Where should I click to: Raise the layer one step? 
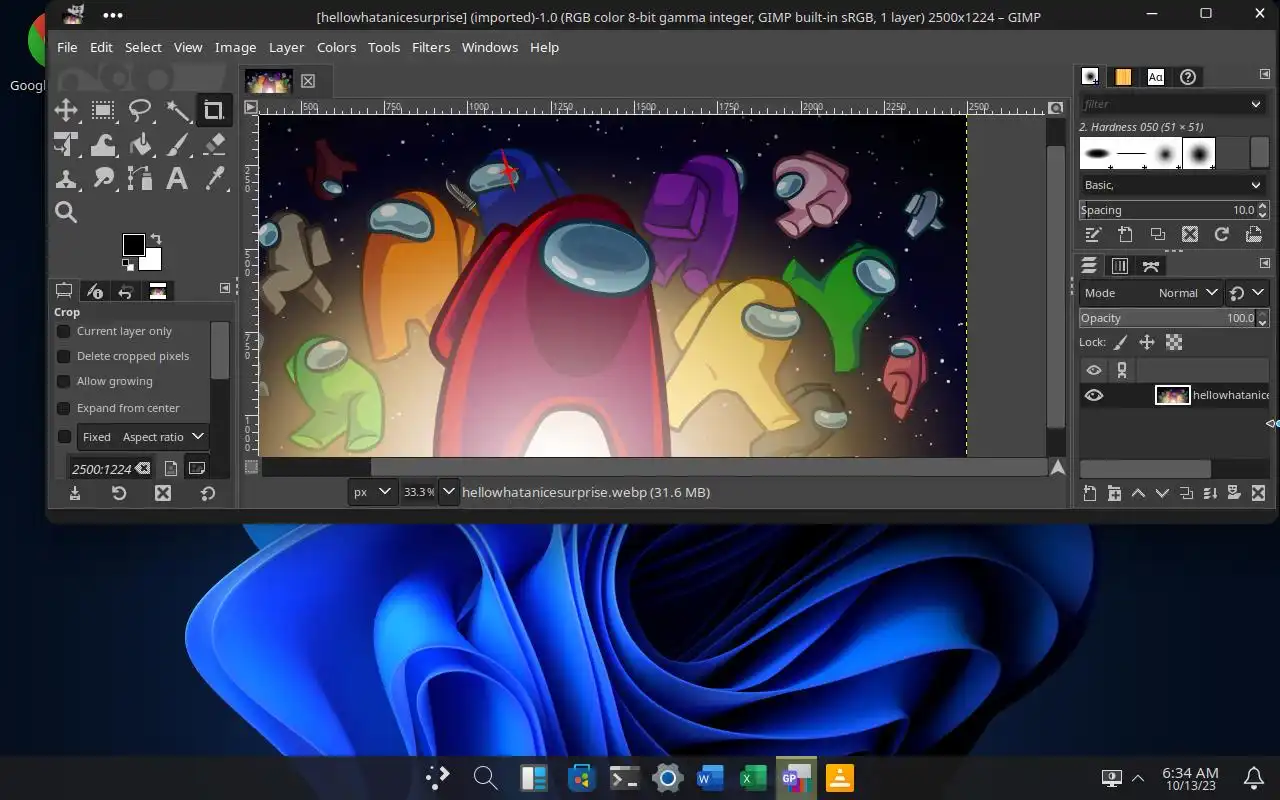(1138, 493)
